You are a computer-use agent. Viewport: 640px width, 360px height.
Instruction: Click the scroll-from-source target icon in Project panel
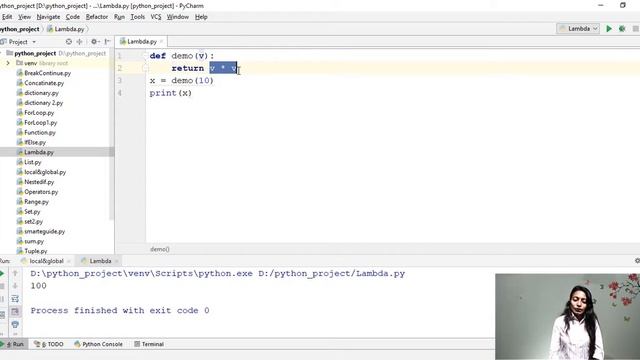(x=69, y=42)
